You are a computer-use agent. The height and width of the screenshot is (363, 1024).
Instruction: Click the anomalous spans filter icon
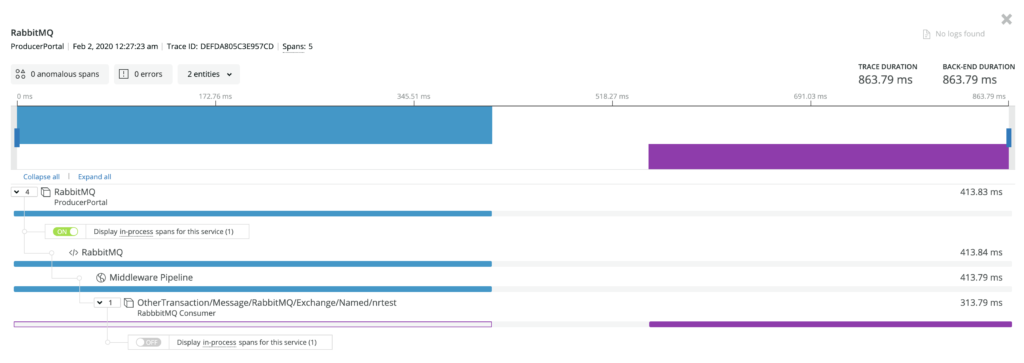click(x=20, y=74)
